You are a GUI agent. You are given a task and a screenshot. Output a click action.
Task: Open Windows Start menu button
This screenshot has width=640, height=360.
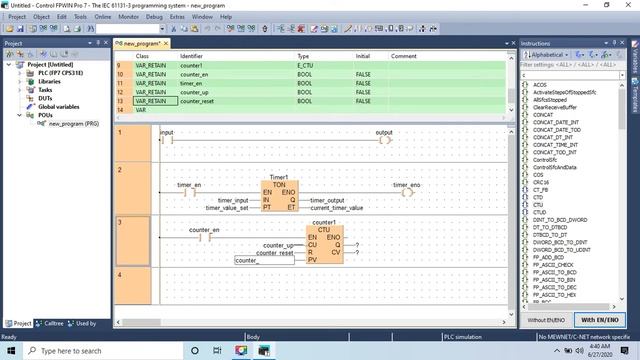[x=11, y=351]
